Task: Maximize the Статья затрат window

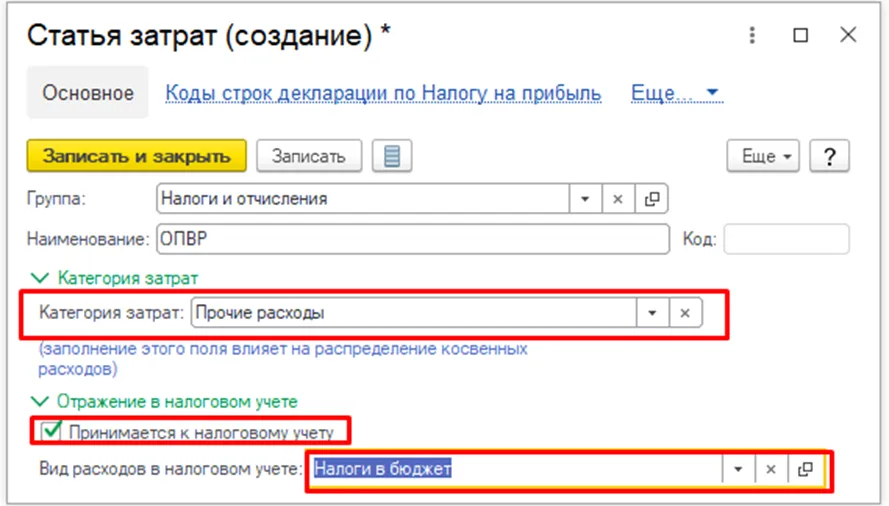Action: (801, 35)
